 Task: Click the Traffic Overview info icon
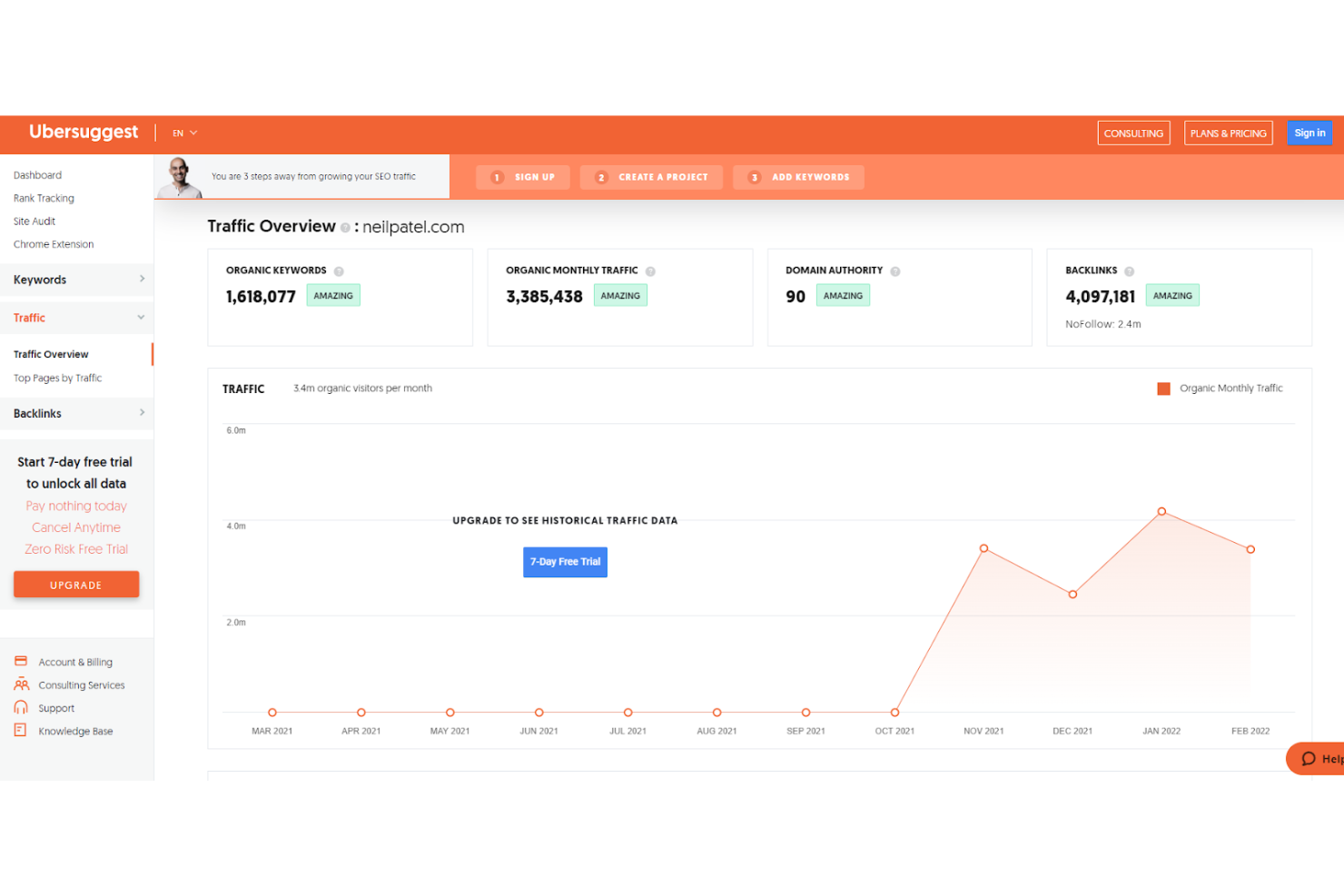pyautogui.click(x=345, y=228)
